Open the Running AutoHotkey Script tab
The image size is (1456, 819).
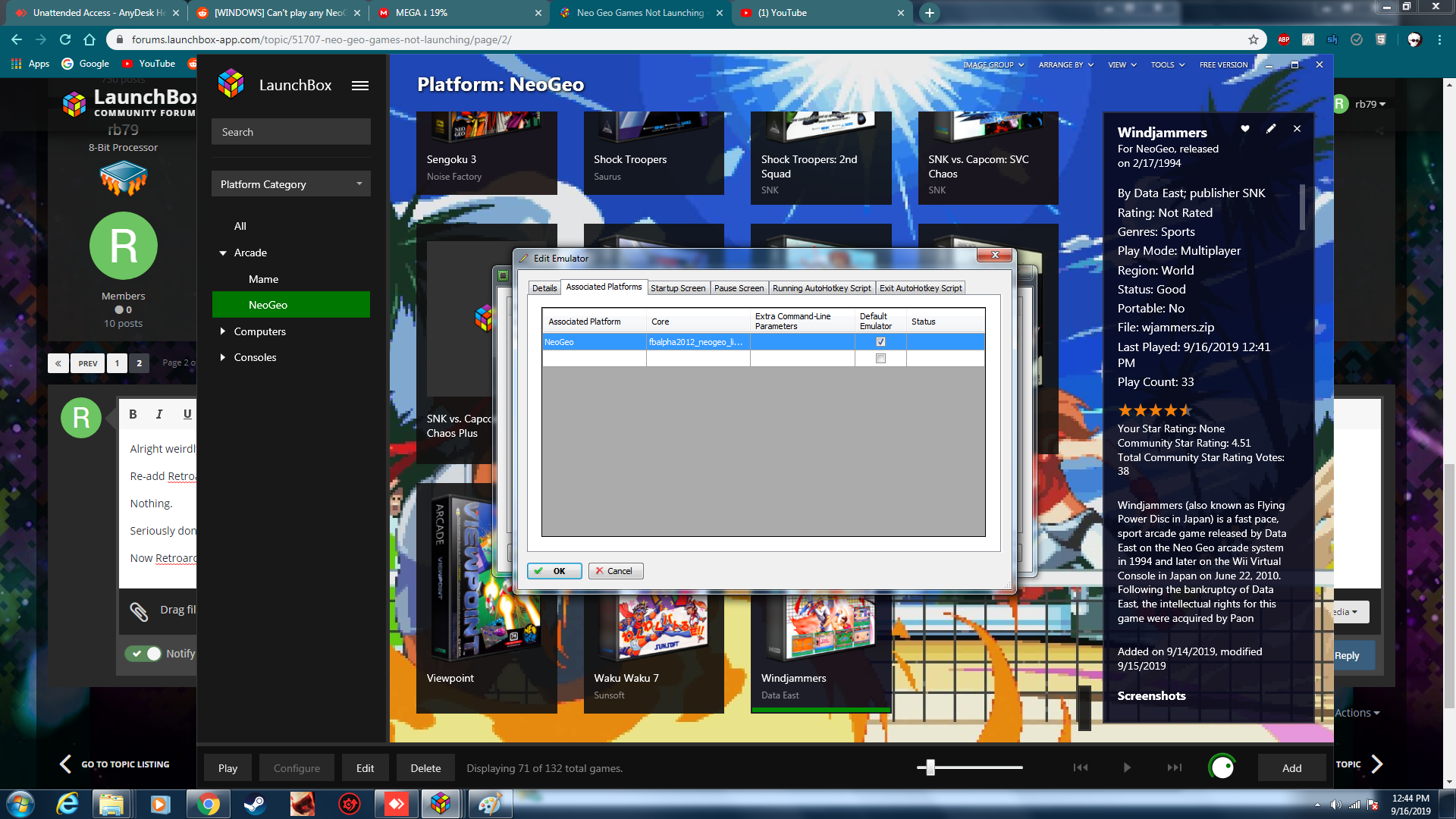pos(821,288)
